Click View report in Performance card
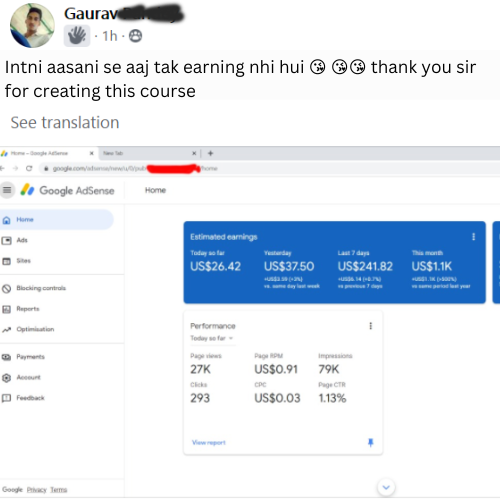The height and width of the screenshot is (500, 500). click(209, 443)
